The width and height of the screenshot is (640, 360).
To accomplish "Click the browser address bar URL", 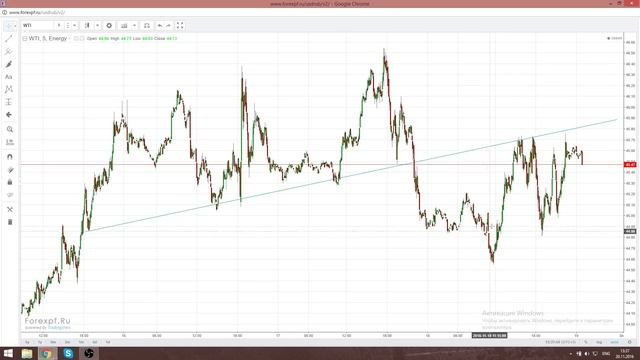I will tap(37, 13).
